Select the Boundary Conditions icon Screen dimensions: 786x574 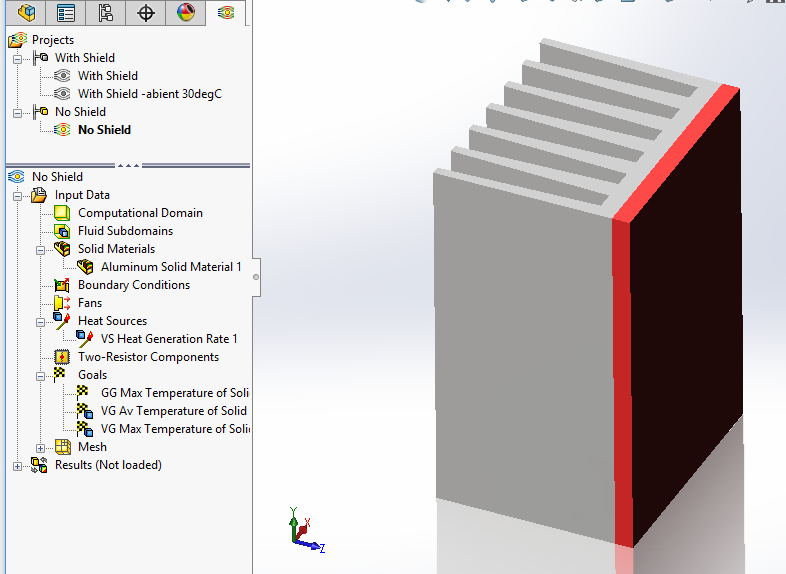pyautogui.click(x=62, y=285)
